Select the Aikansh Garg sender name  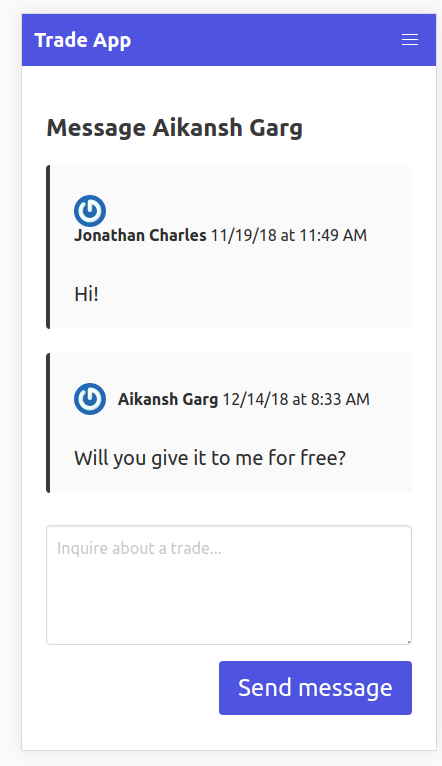coord(168,399)
